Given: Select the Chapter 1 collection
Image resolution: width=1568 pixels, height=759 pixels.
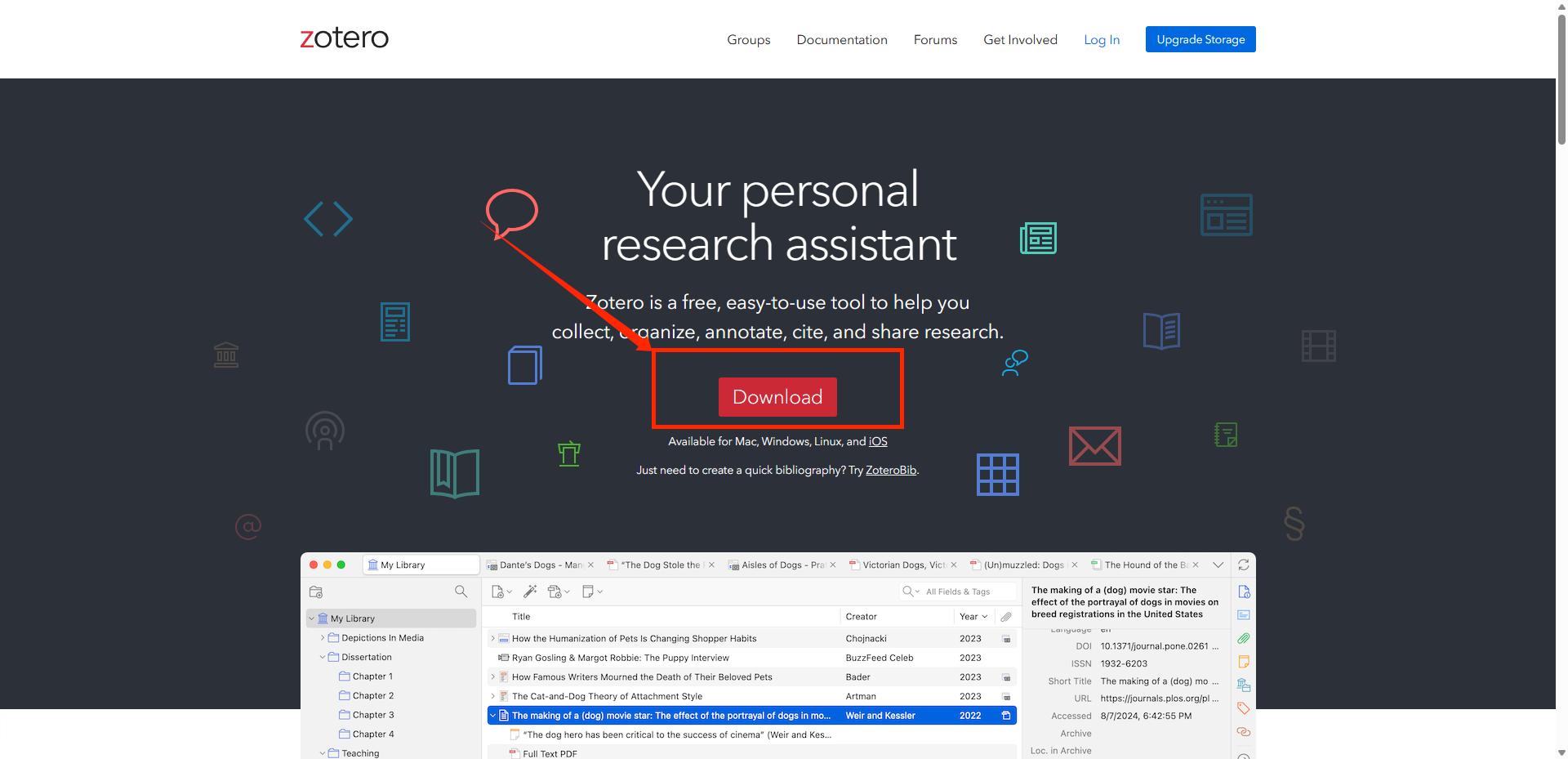Looking at the screenshot, I should pos(372,676).
